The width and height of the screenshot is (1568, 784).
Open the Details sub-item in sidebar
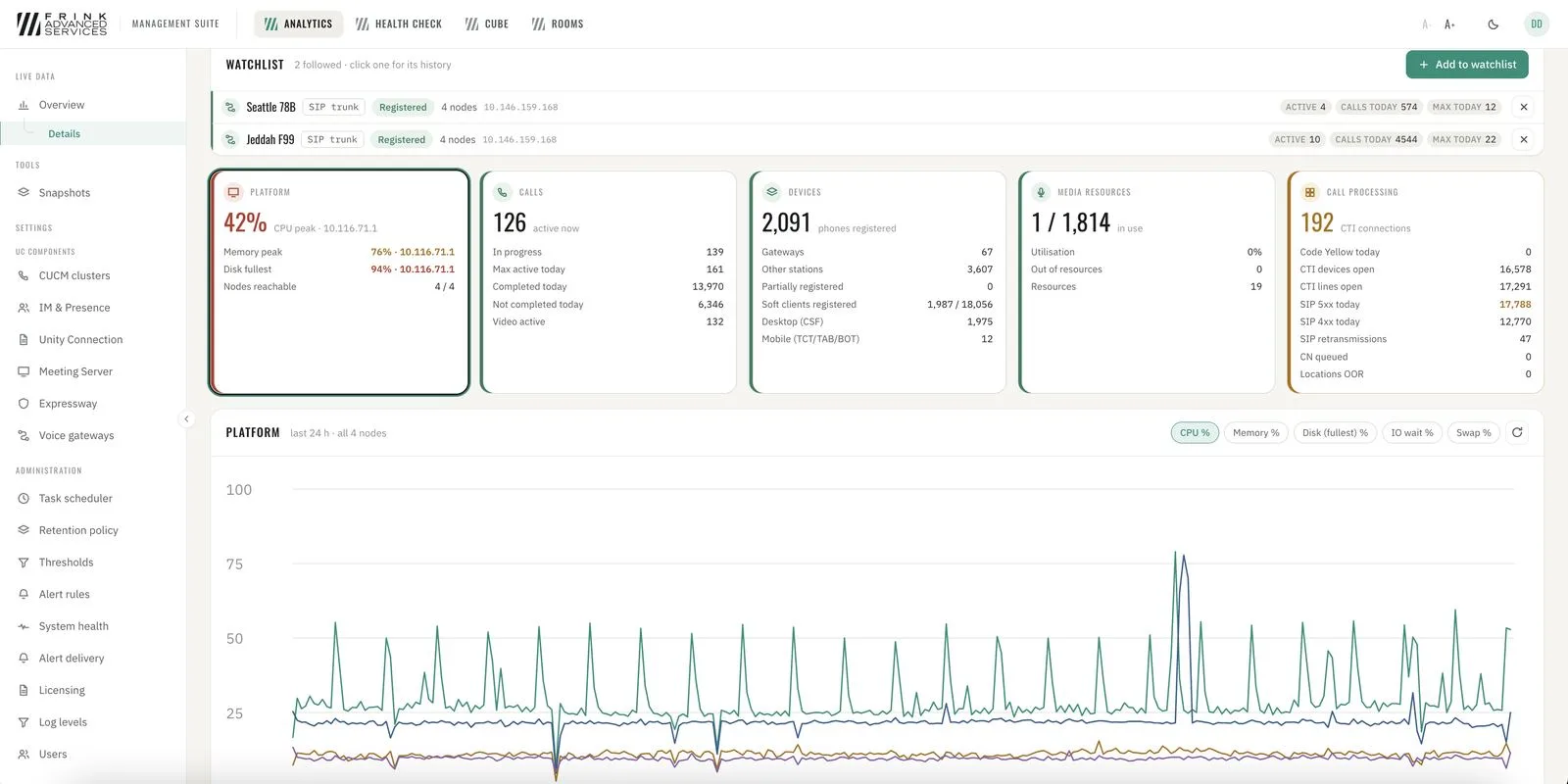coord(93,133)
